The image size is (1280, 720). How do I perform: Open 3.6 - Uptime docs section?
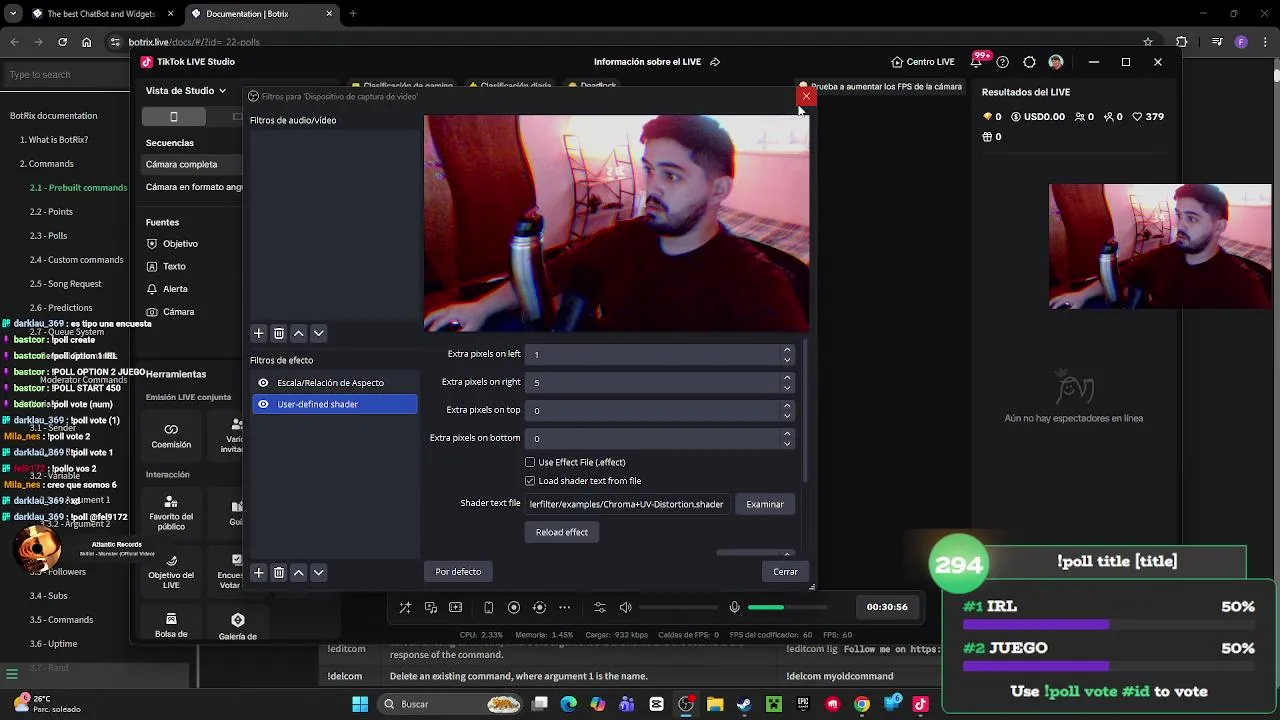(x=53, y=644)
